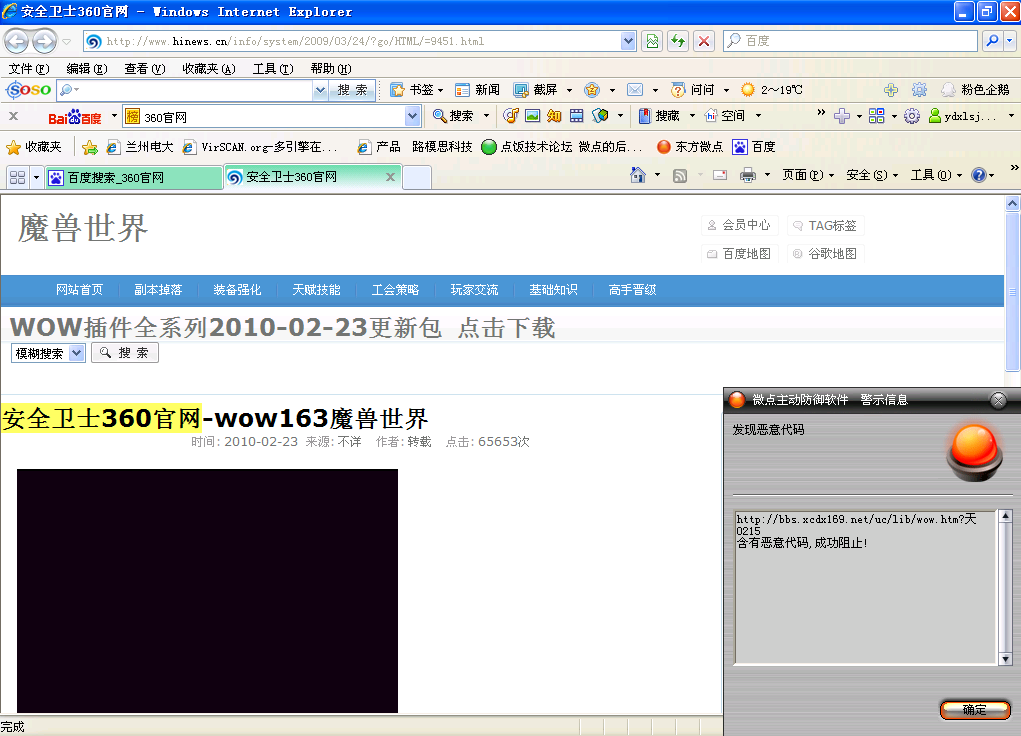The image size is (1021, 736).
Task: Open the 查看(V) menu
Action: [x=145, y=68]
